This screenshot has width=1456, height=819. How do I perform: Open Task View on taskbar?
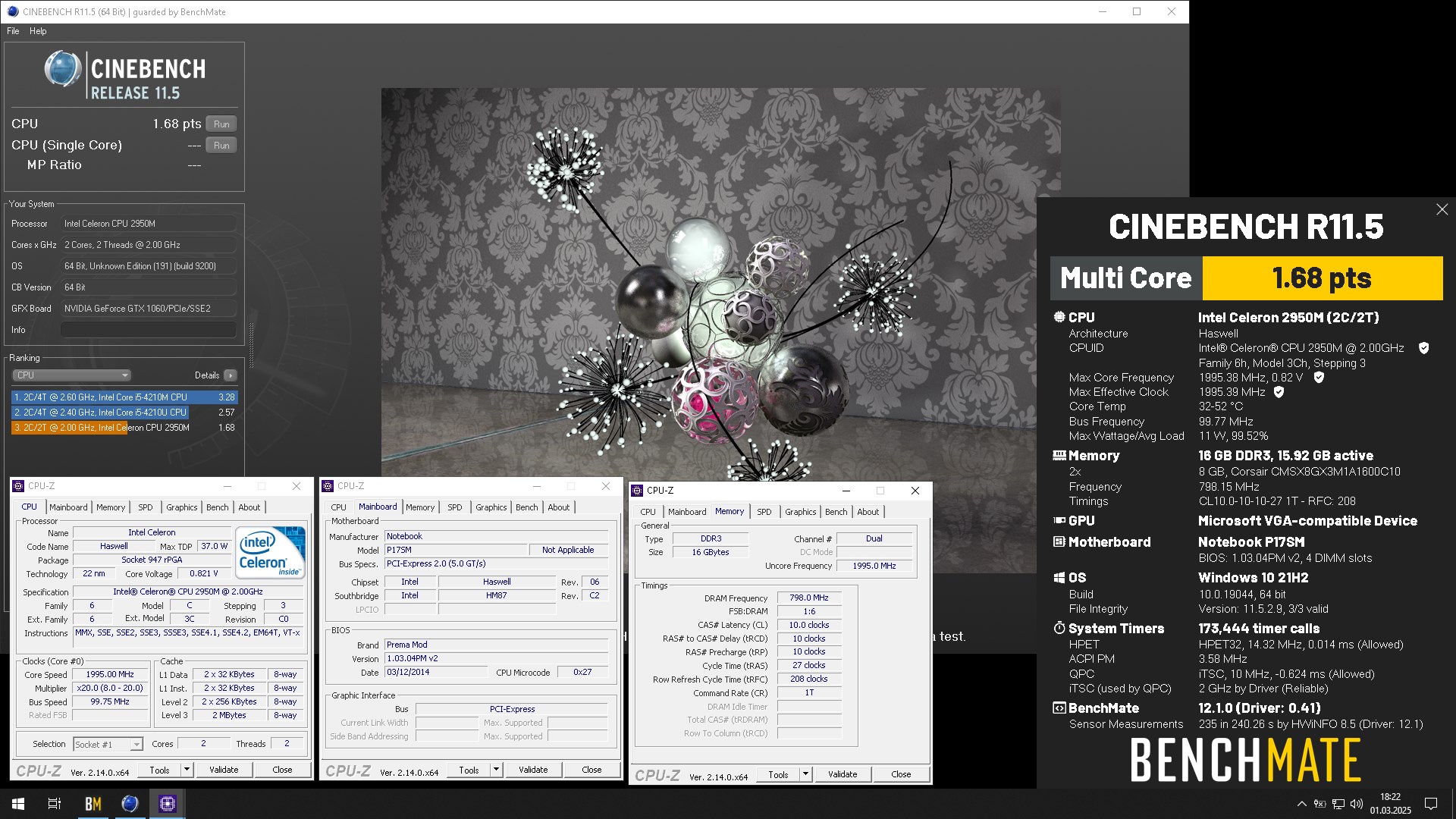[55, 804]
